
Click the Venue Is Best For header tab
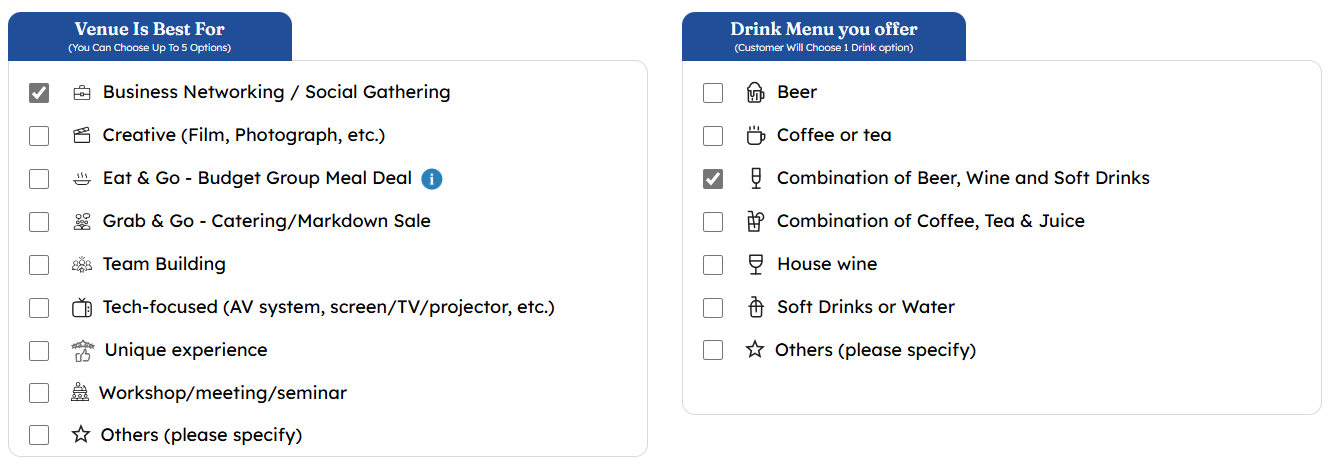[150, 36]
